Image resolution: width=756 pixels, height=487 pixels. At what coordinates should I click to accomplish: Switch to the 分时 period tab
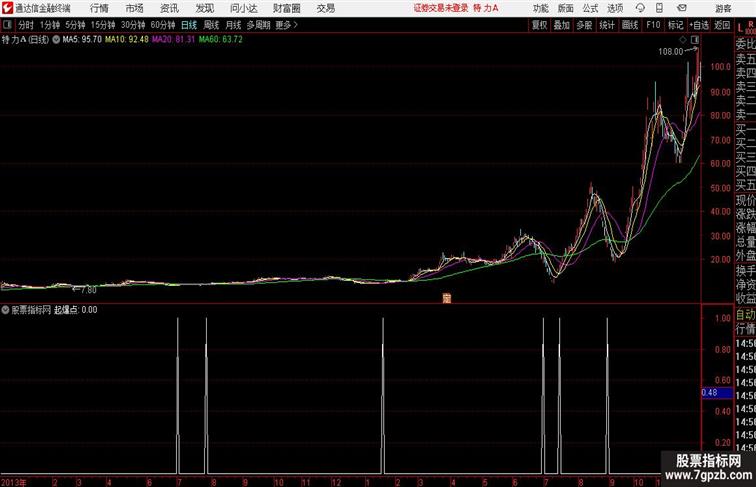pyautogui.click(x=26, y=25)
